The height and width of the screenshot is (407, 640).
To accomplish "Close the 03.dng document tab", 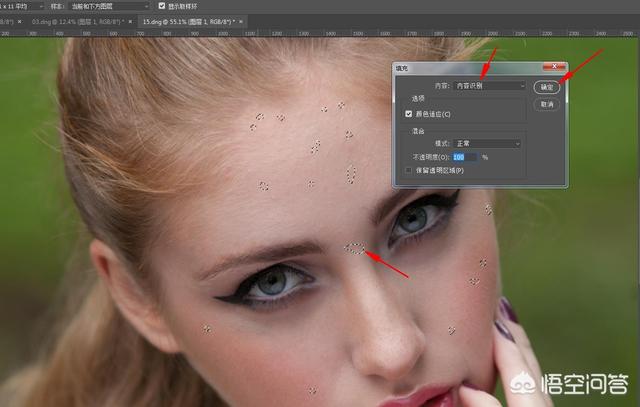I will pos(130,22).
